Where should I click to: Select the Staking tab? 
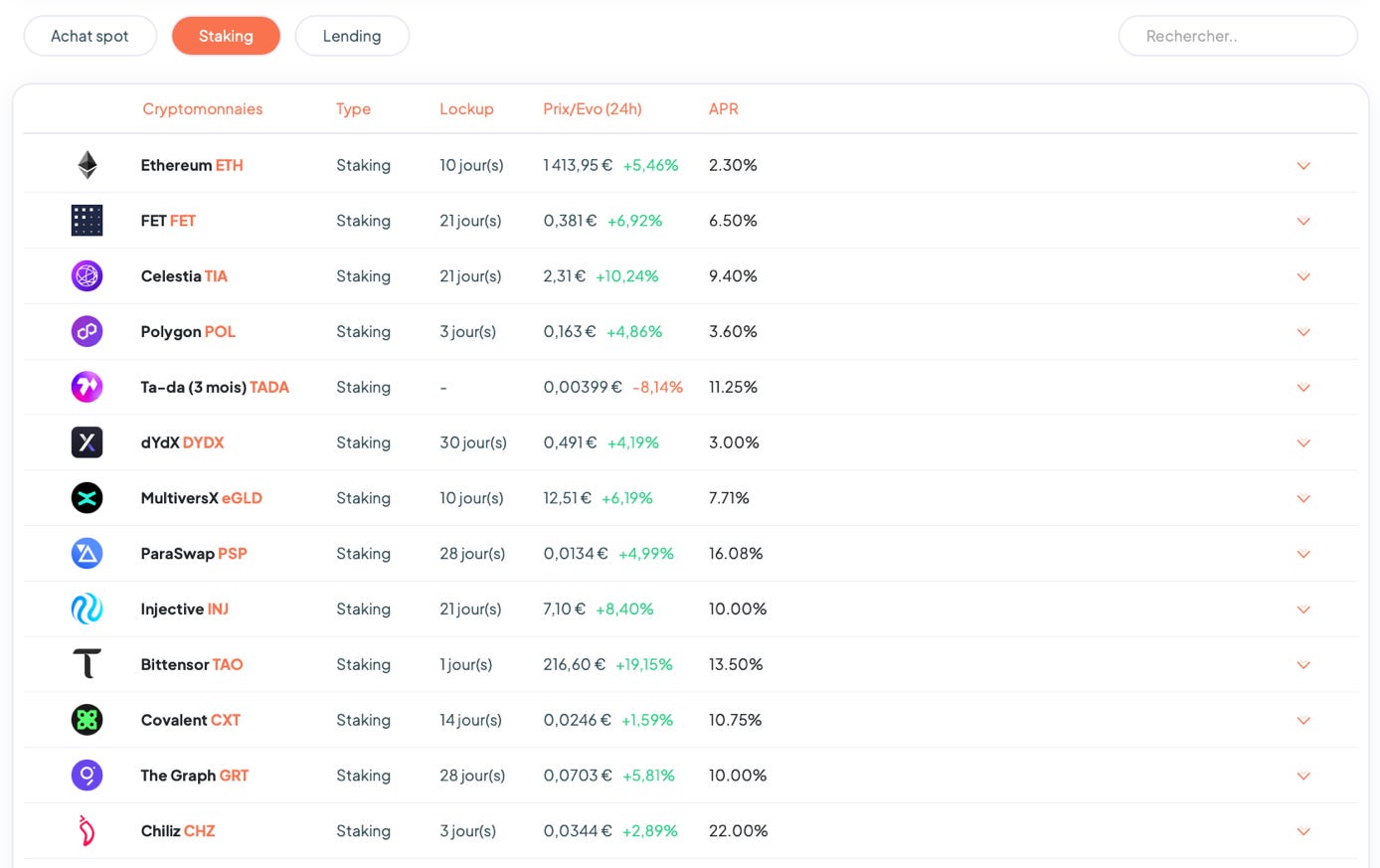[x=226, y=36]
